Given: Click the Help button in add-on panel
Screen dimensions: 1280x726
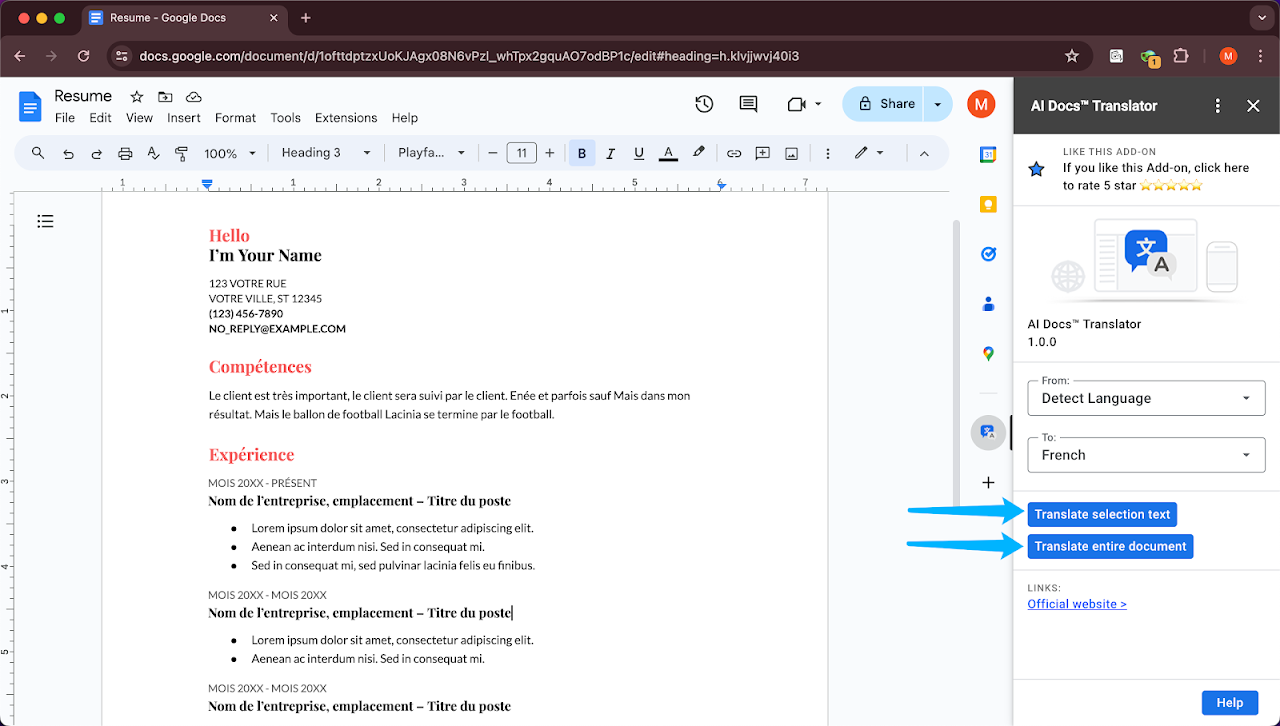Looking at the screenshot, I should [1230, 703].
